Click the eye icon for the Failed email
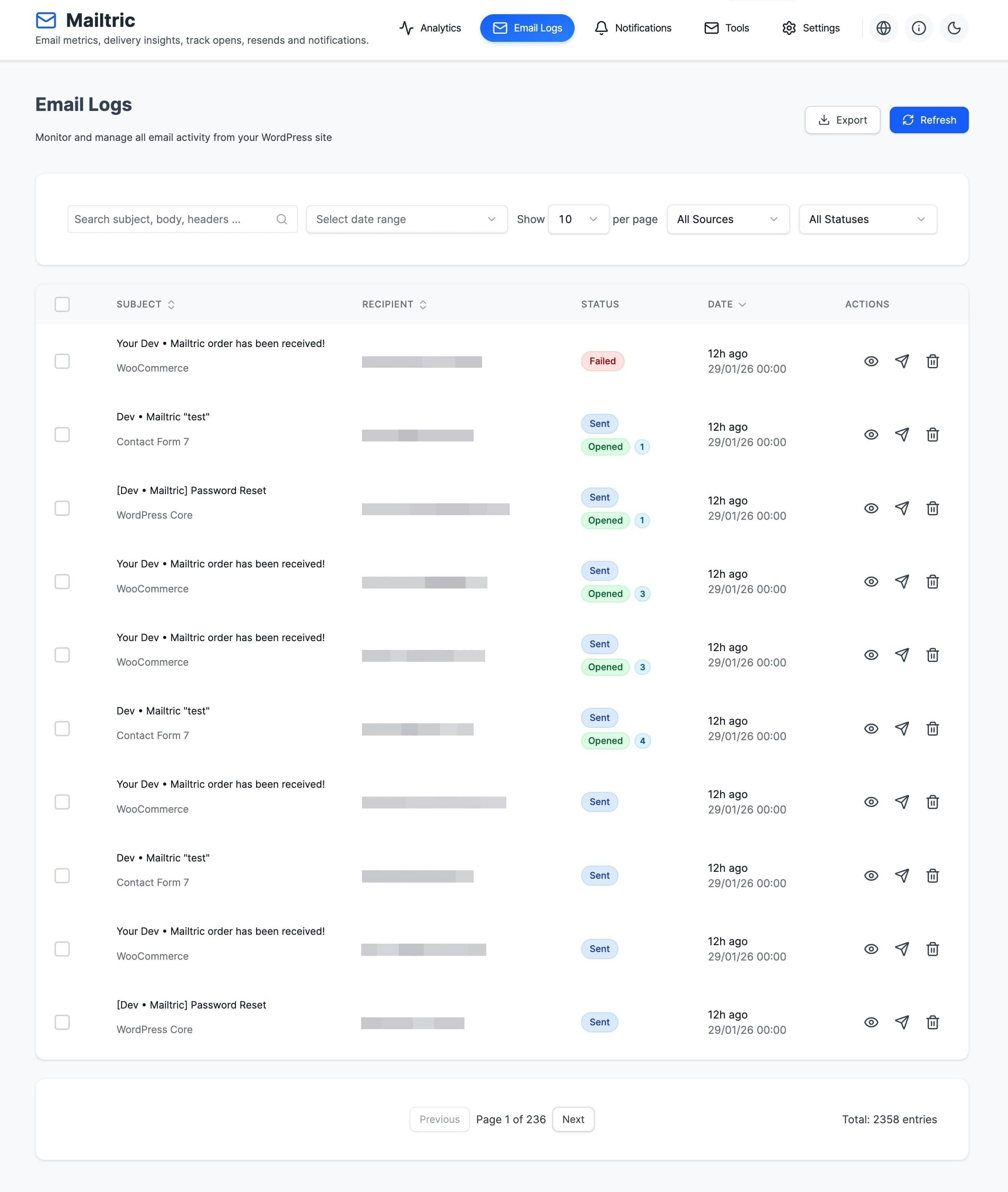Image resolution: width=1008 pixels, height=1192 pixels. point(871,361)
